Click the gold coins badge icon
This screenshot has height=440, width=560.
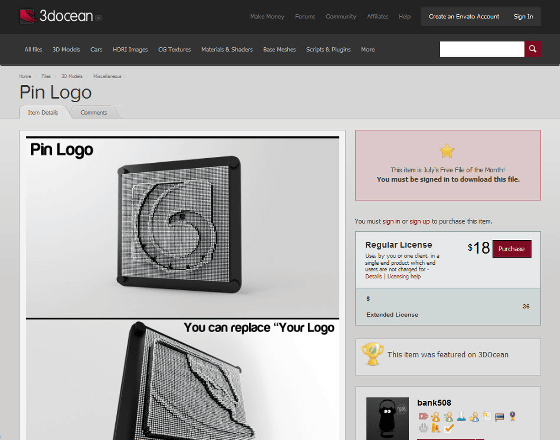point(436,428)
